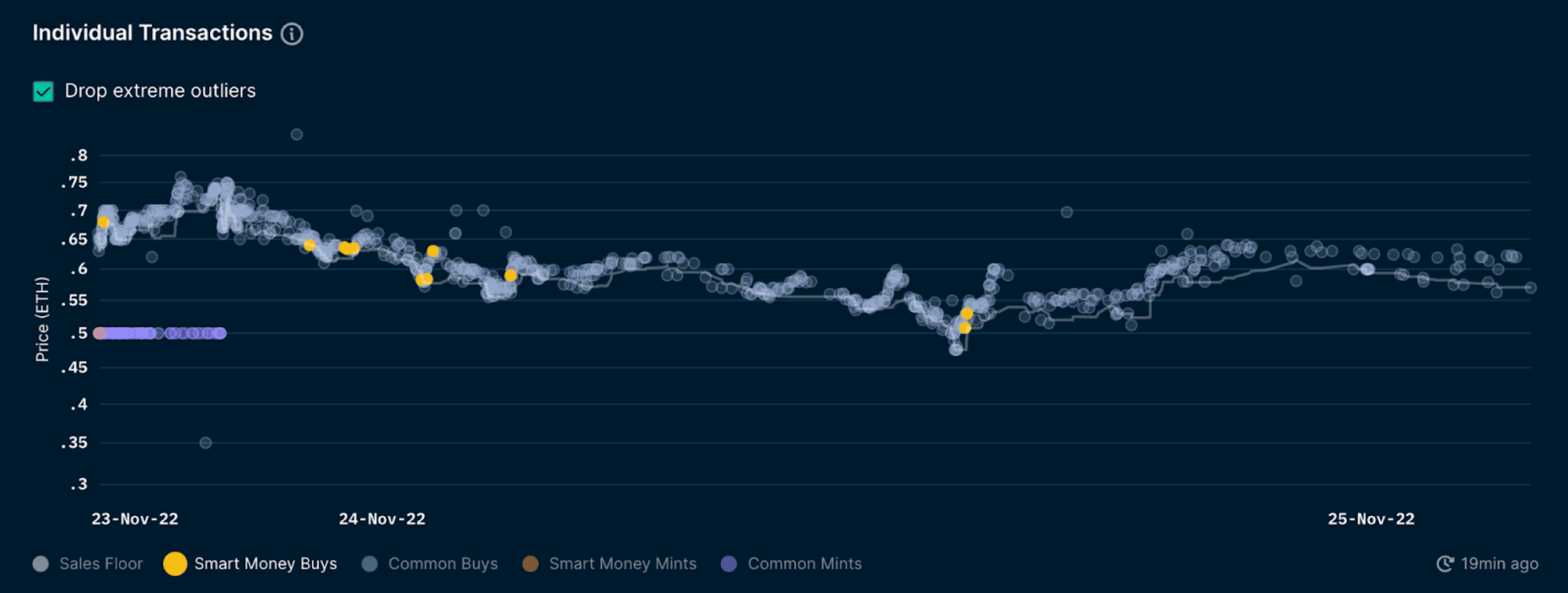Select the outlier point above .8 ETH
The height and width of the screenshot is (593, 1568).
(x=296, y=135)
